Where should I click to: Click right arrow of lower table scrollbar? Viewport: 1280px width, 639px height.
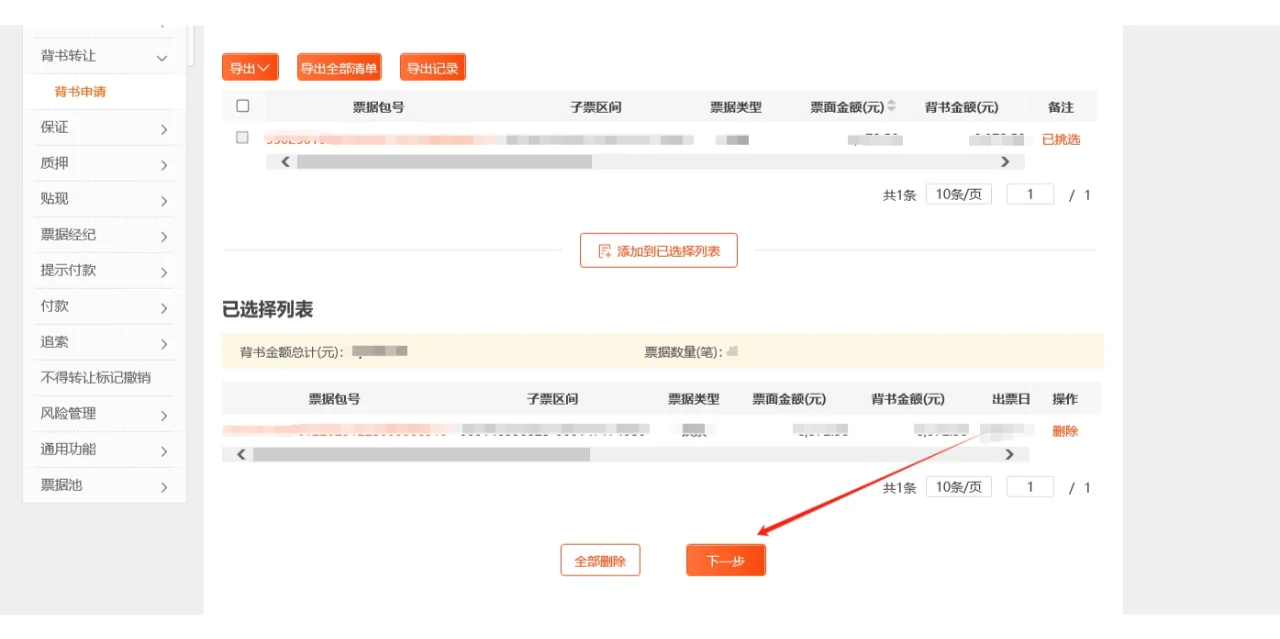pyautogui.click(x=1009, y=455)
